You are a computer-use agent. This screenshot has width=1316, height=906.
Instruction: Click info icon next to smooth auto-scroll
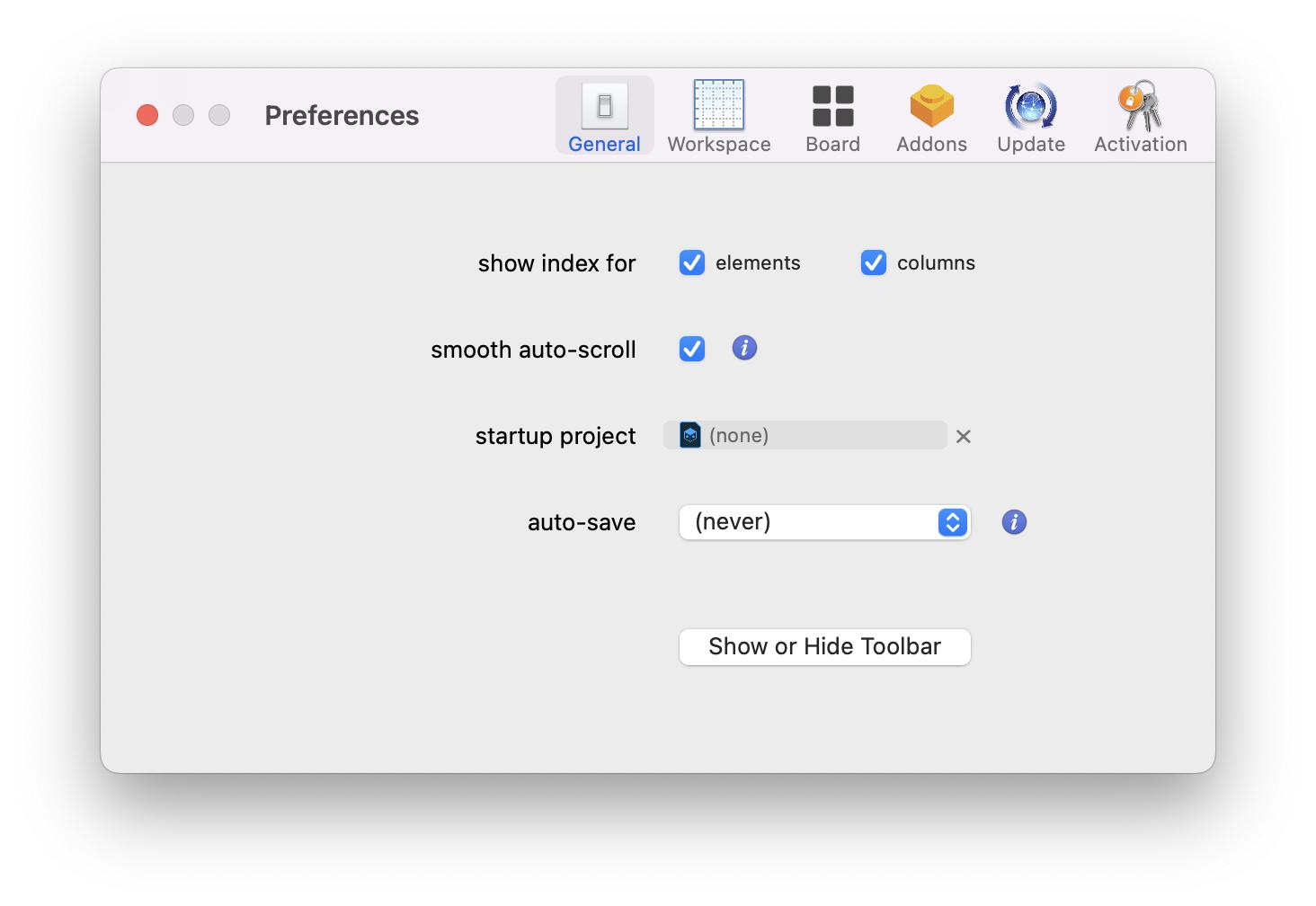pyautogui.click(x=744, y=348)
